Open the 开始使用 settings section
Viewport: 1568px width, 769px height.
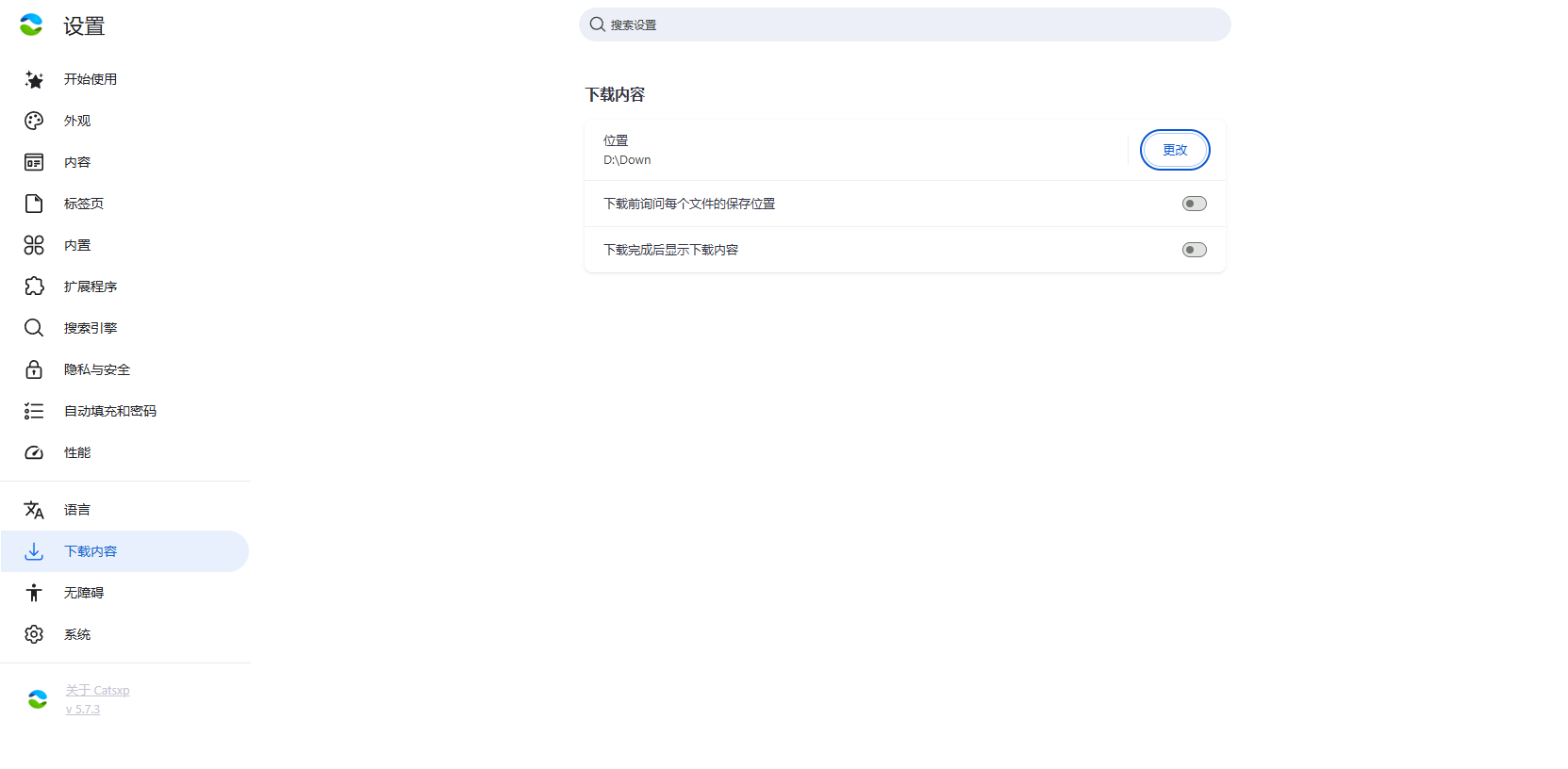(124, 79)
